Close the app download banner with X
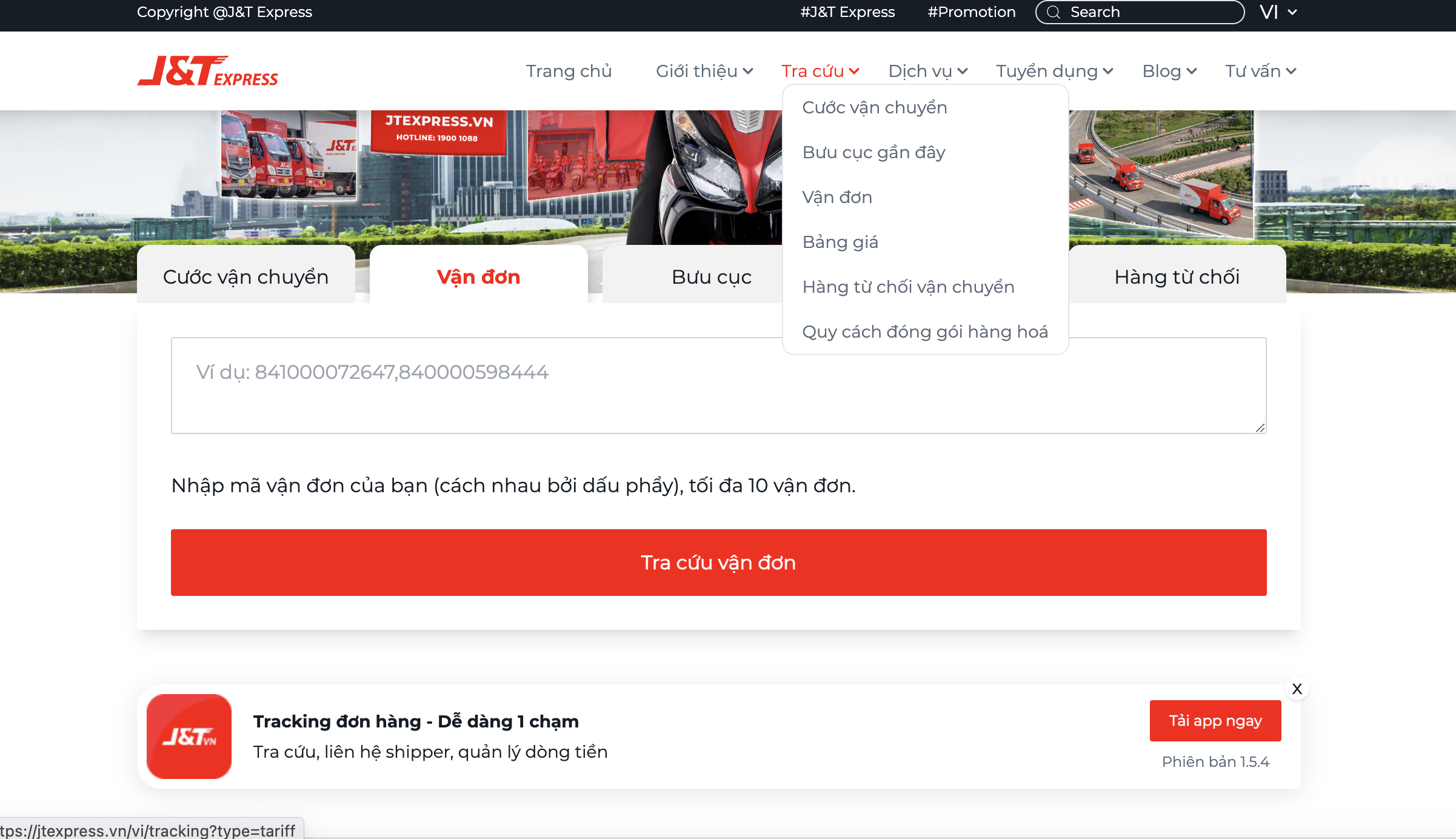Viewport: 1456px width, 839px height. tap(1297, 689)
